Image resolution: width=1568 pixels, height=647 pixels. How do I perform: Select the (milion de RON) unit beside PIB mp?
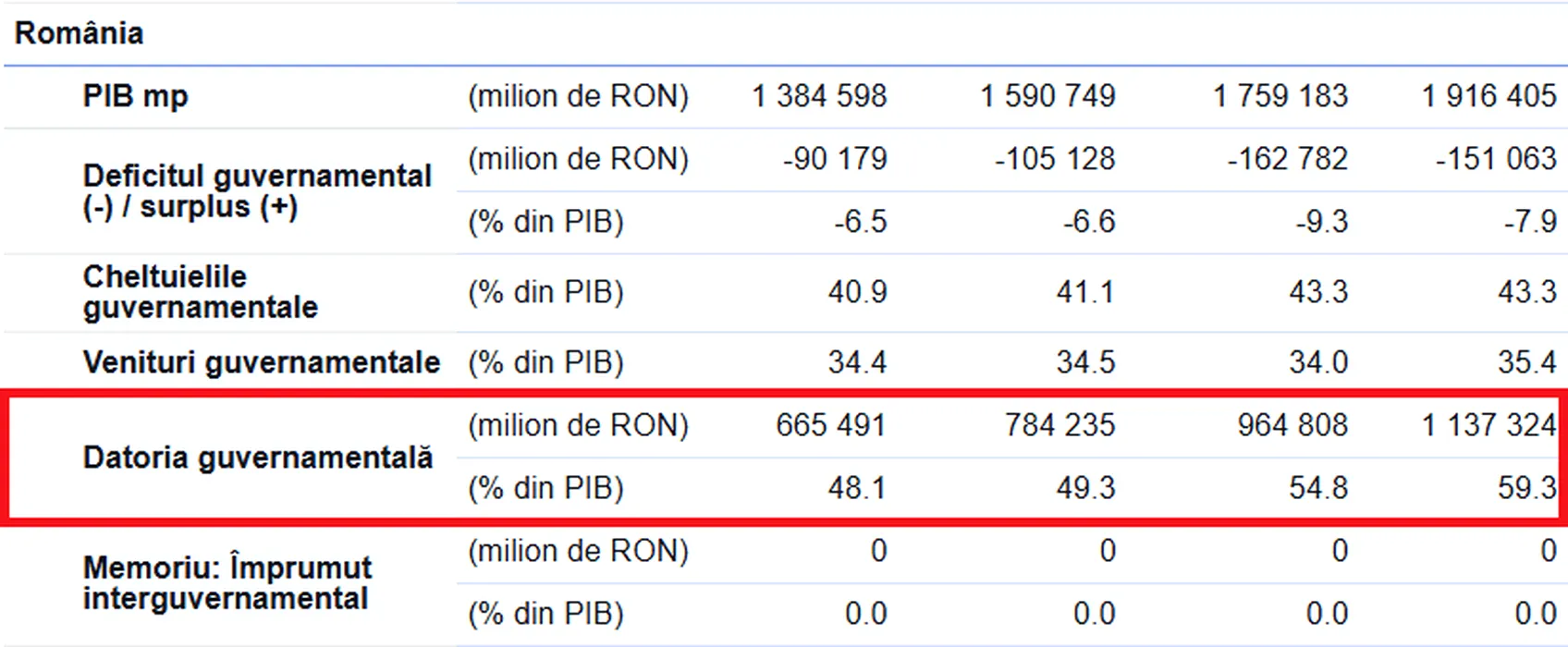(578, 96)
